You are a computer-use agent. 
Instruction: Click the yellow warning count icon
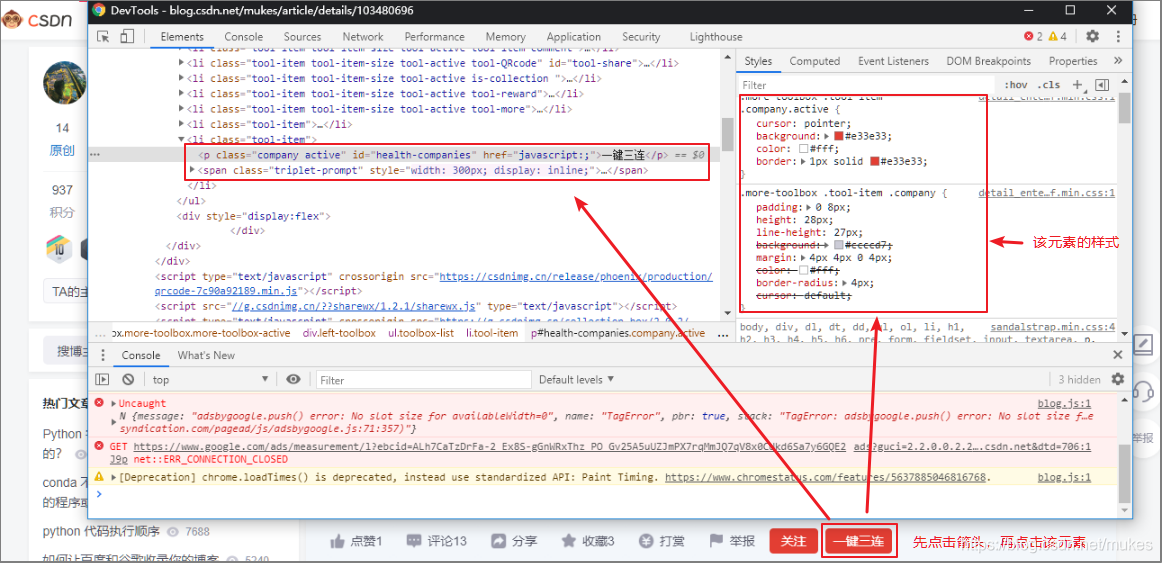pos(1053,36)
